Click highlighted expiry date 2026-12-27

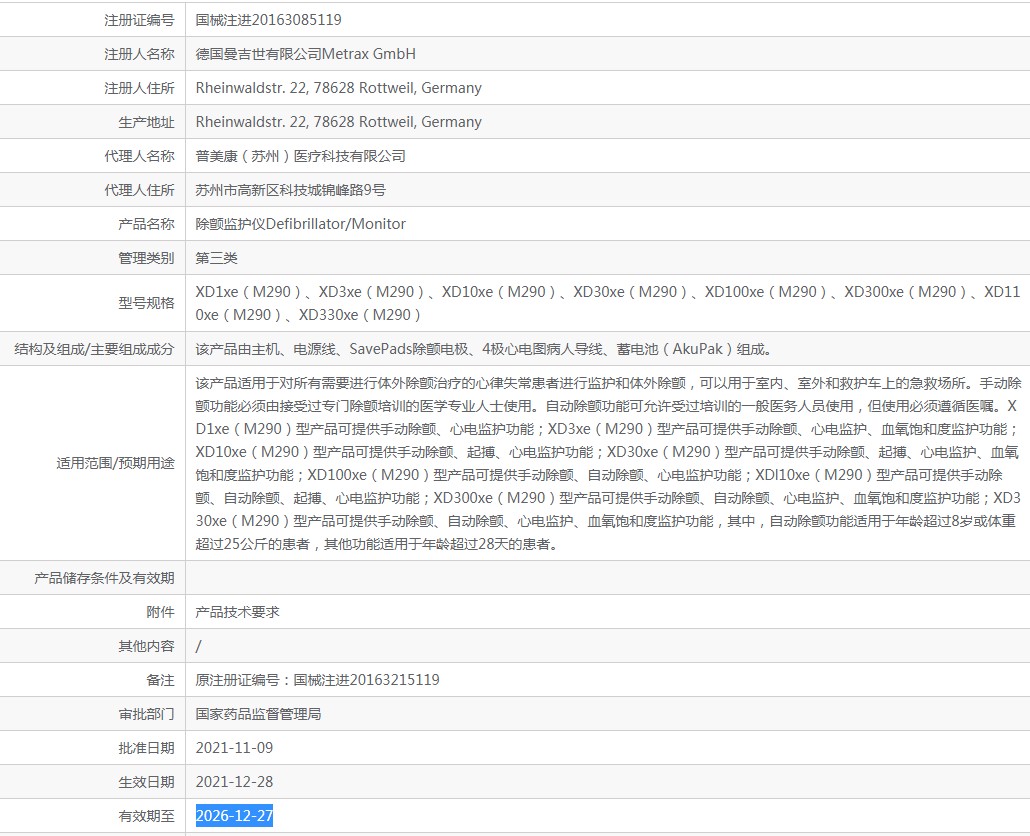click(235, 816)
